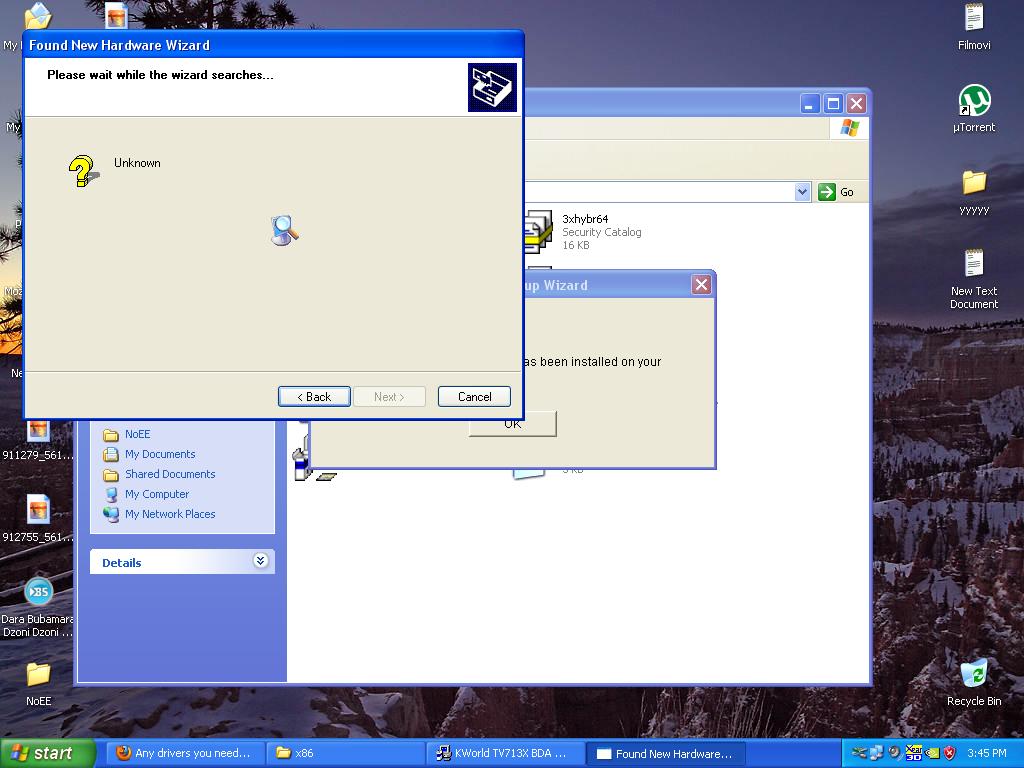The image size is (1024, 768).
Task: Open the yyyyy folder on desktop
Action: pyautogui.click(x=974, y=183)
